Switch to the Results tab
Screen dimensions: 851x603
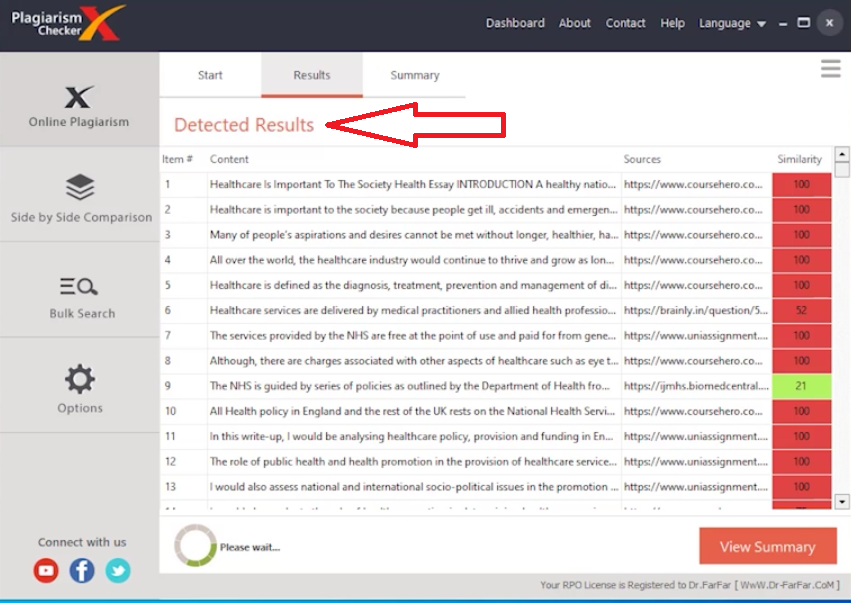point(312,75)
